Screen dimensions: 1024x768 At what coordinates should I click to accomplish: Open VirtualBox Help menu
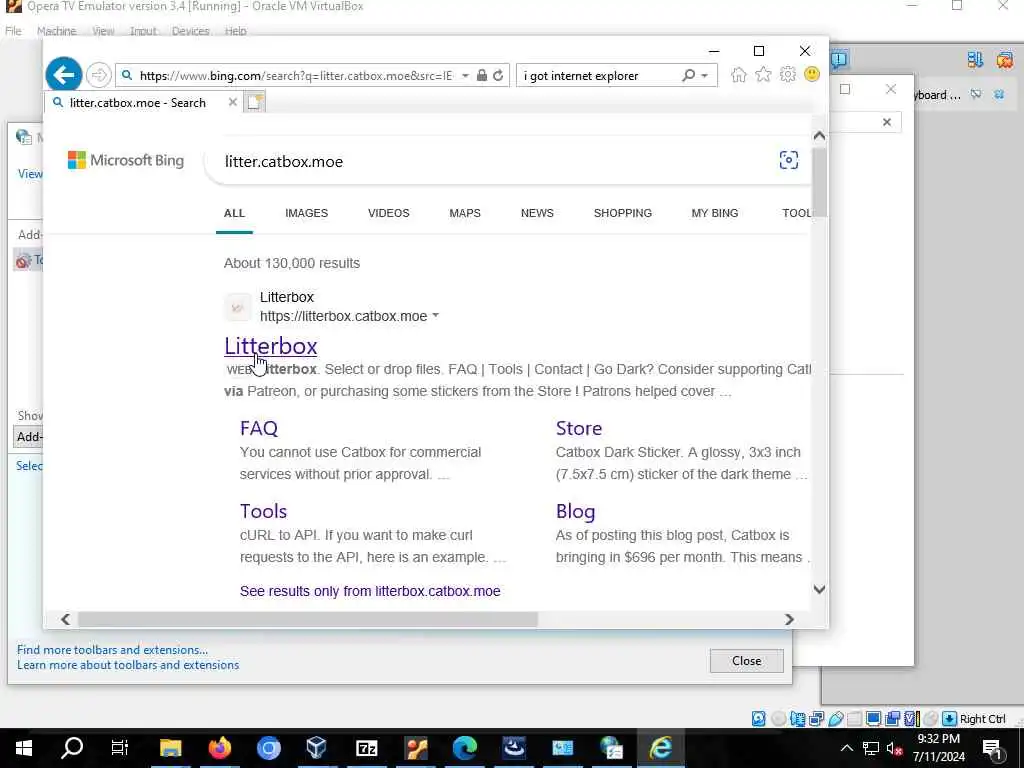point(235,31)
